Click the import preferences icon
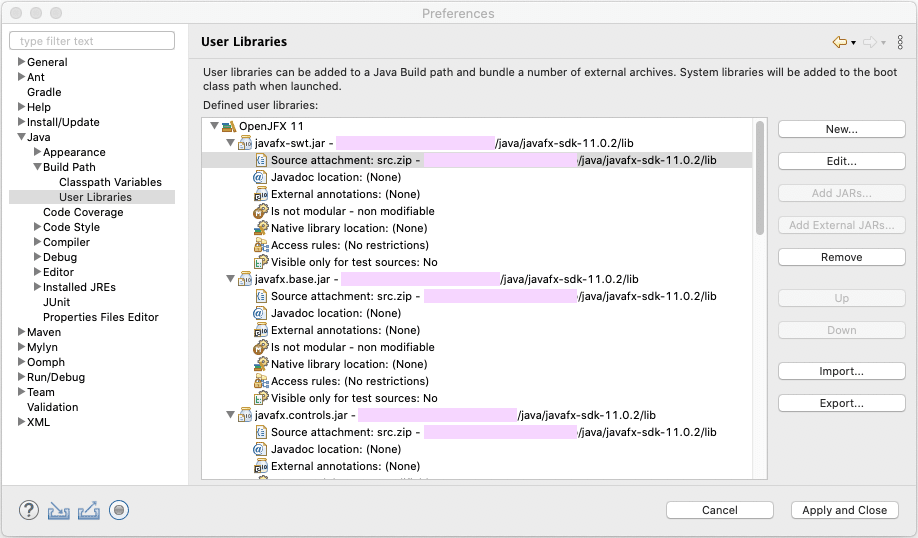This screenshot has height=538, width=918. click(x=59, y=510)
